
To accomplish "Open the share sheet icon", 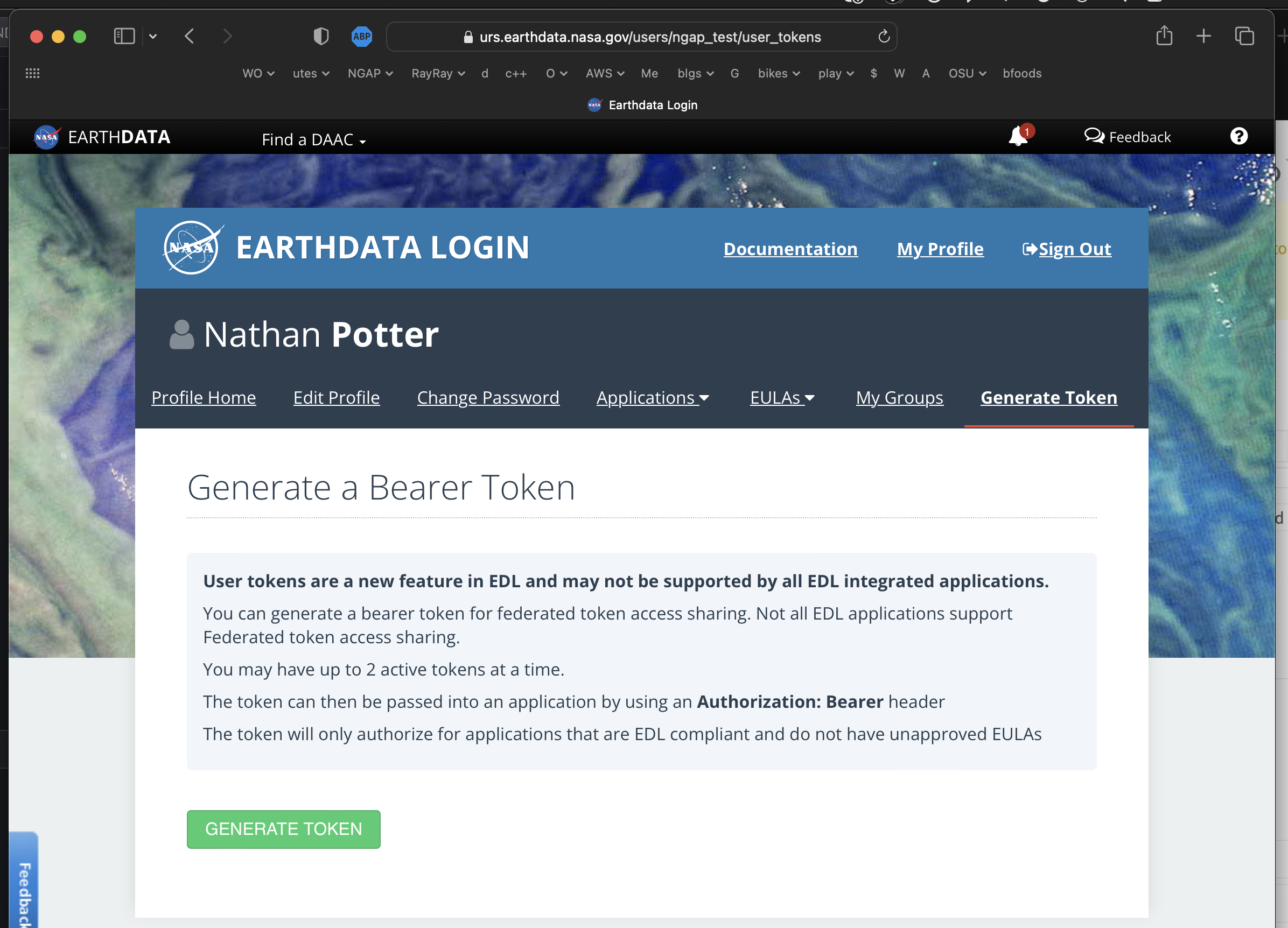I will 1165,36.
